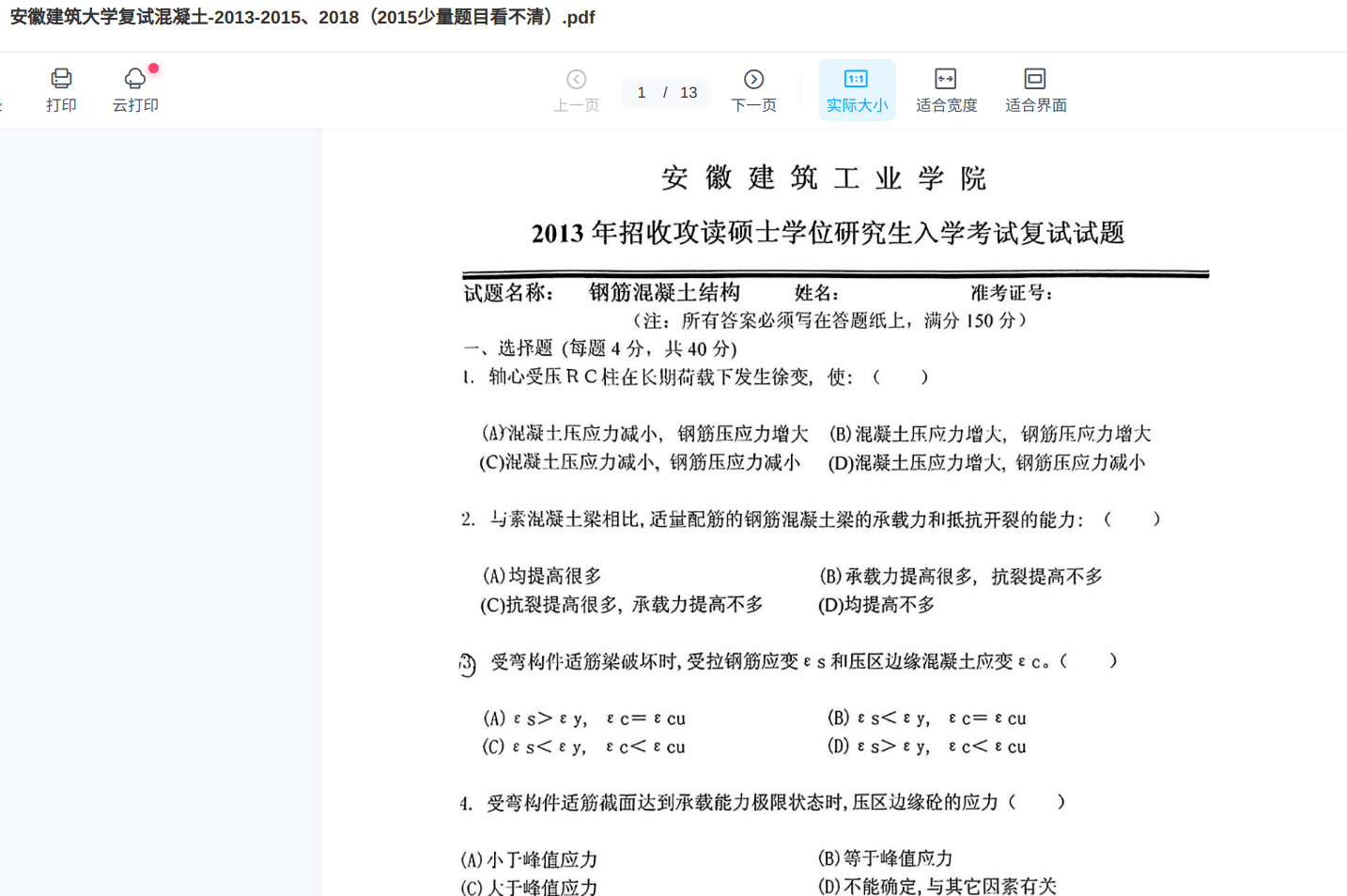Click the circled number 3 question marker
This screenshot has width=1347, height=896.
[x=468, y=664]
